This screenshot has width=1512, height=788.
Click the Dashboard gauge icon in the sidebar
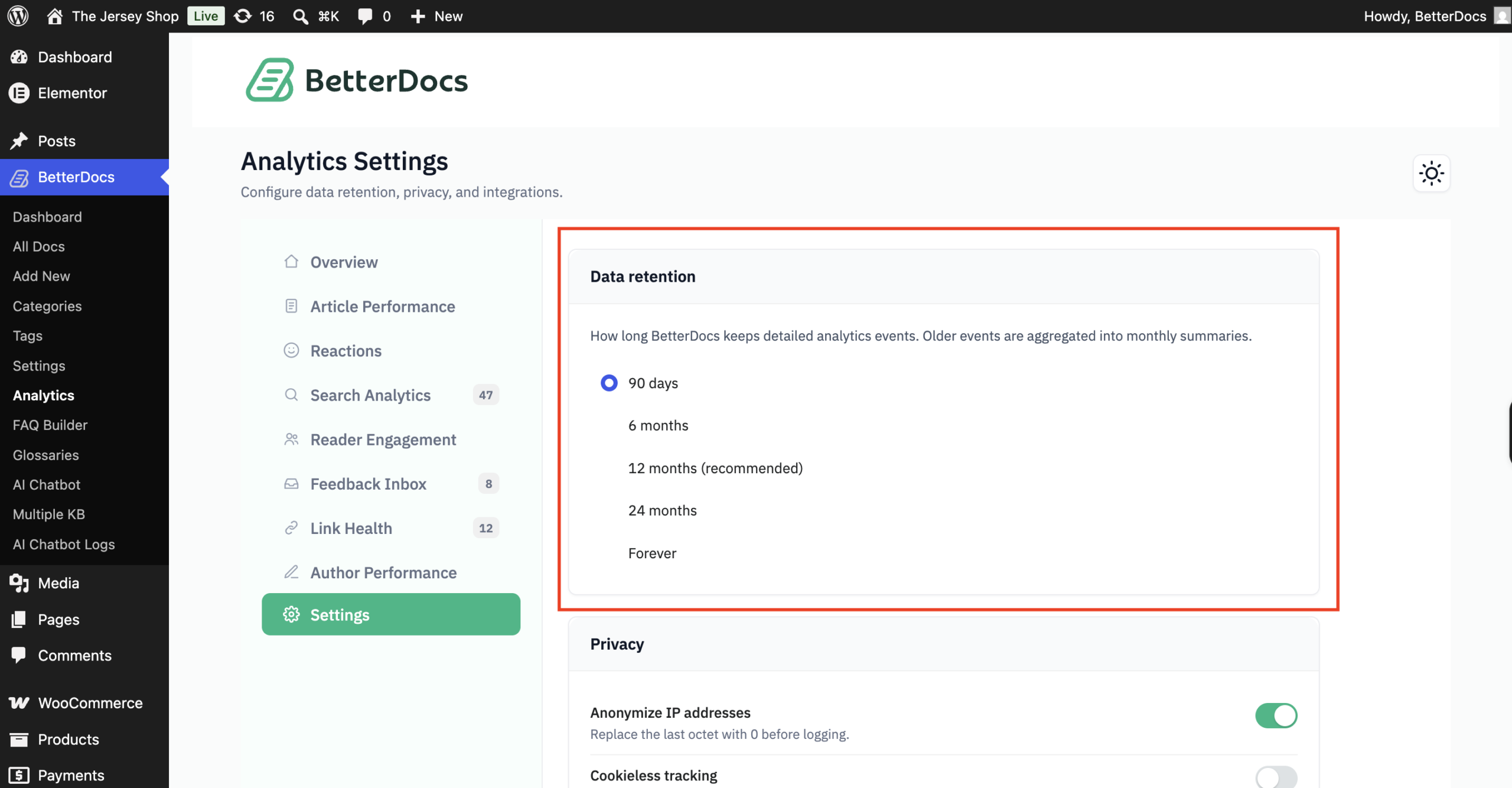(x=19, y=57)
